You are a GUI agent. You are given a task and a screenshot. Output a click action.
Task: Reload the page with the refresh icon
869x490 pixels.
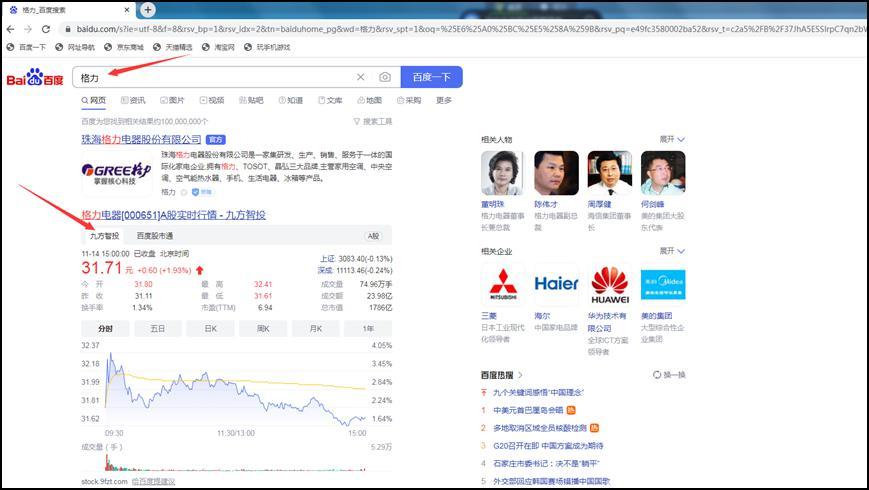coord(46,29)
